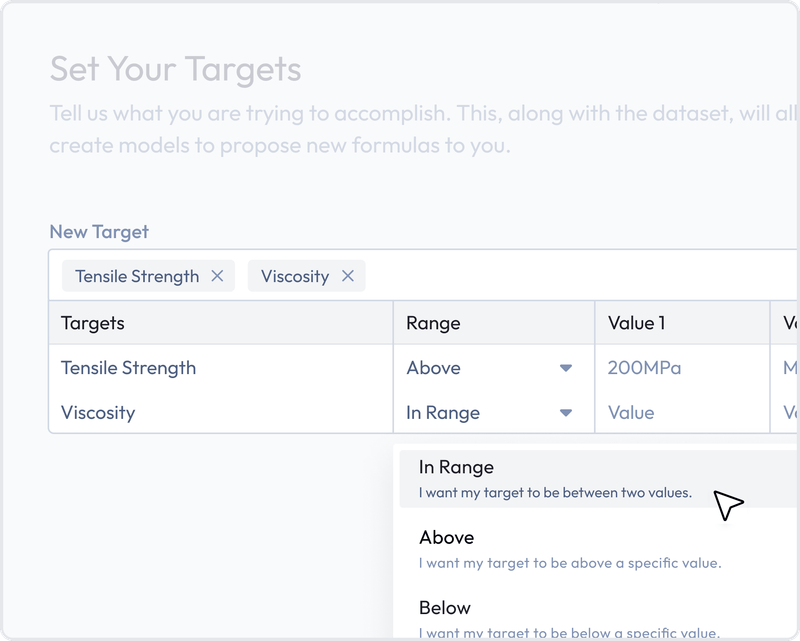Click the Value 2 field for Tensile Strength
The width and height of the screenshot is (800, 641).
point(789,368)
